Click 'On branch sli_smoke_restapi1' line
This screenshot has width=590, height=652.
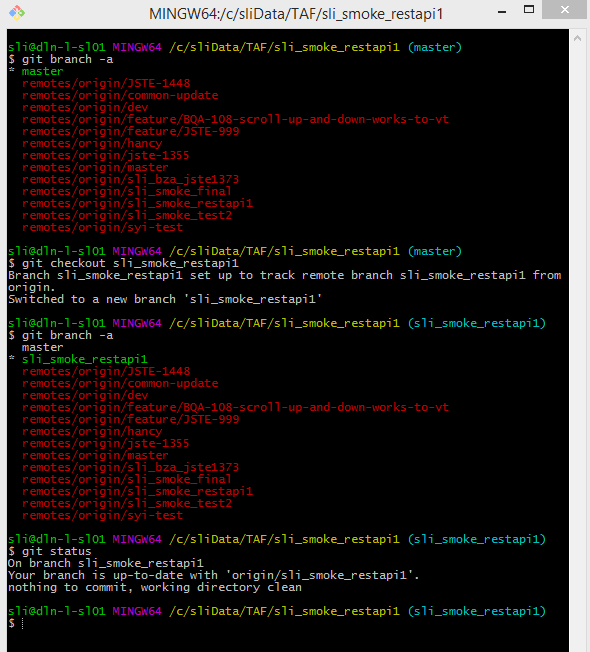[x=106, y=563]
